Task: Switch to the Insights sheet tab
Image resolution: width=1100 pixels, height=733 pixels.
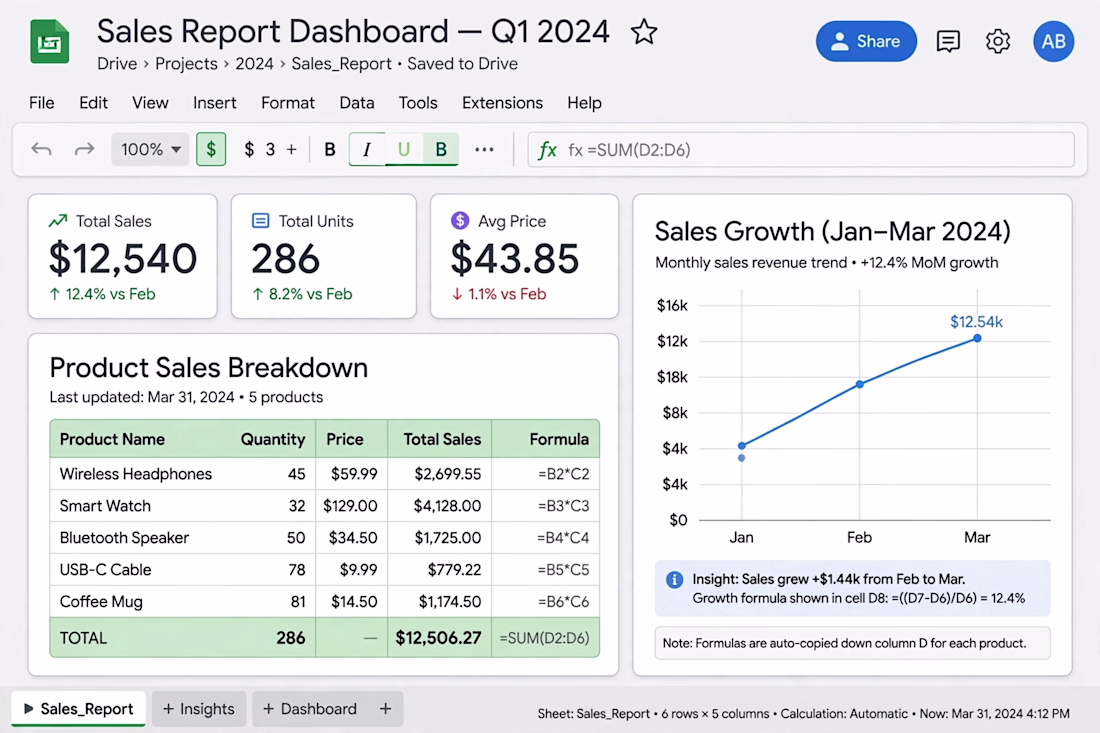Action: tap(199, 709)
